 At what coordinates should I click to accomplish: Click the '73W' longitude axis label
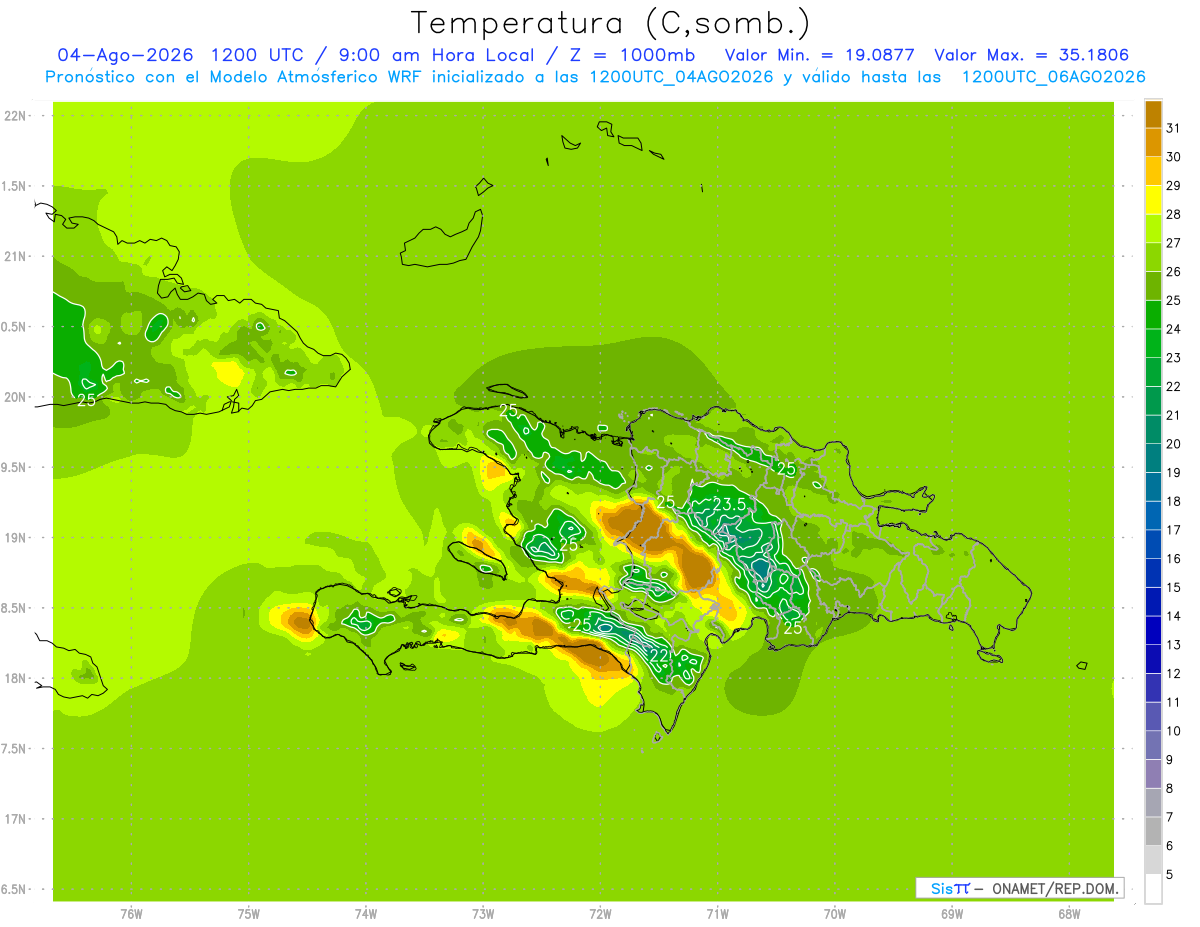coord(483,914)
